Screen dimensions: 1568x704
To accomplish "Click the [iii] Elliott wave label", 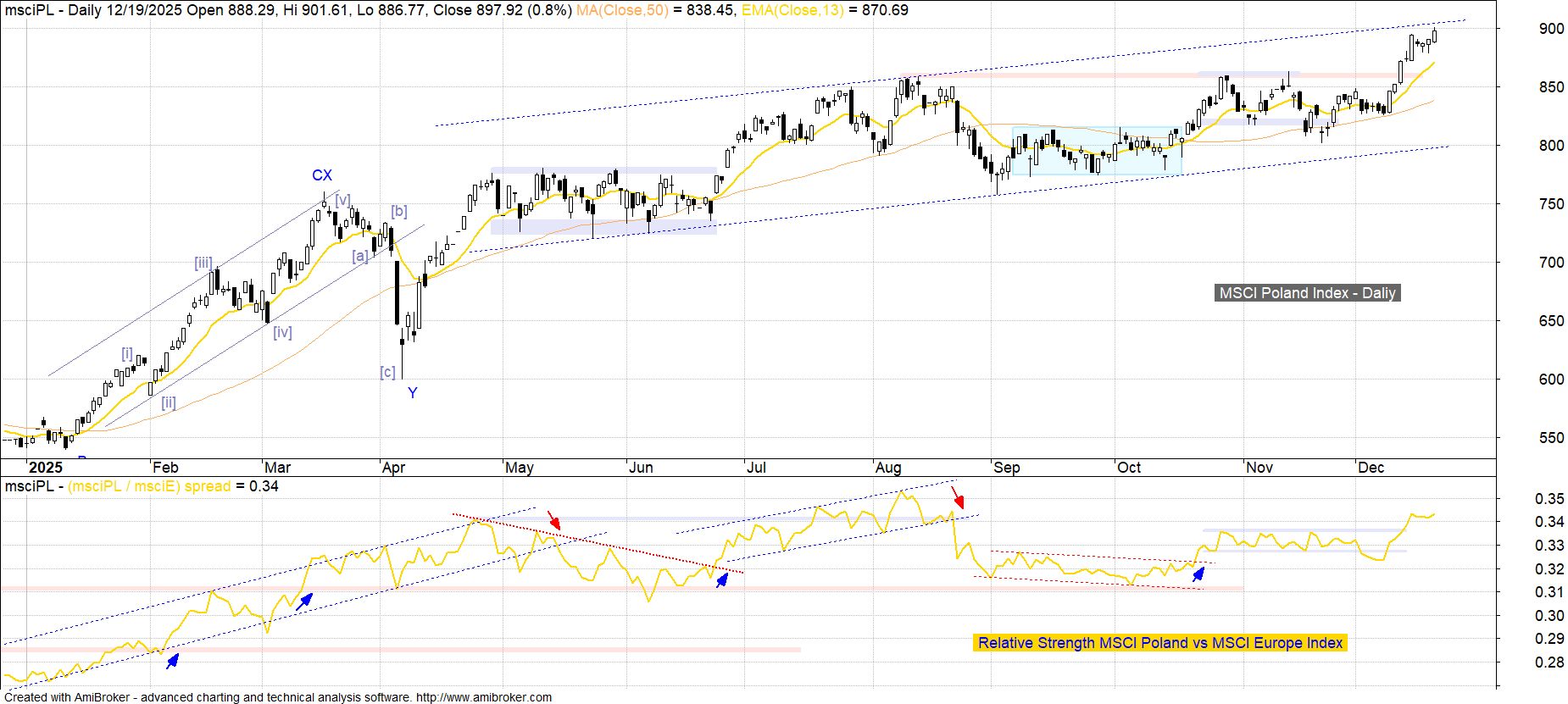I will click(203, 263).
